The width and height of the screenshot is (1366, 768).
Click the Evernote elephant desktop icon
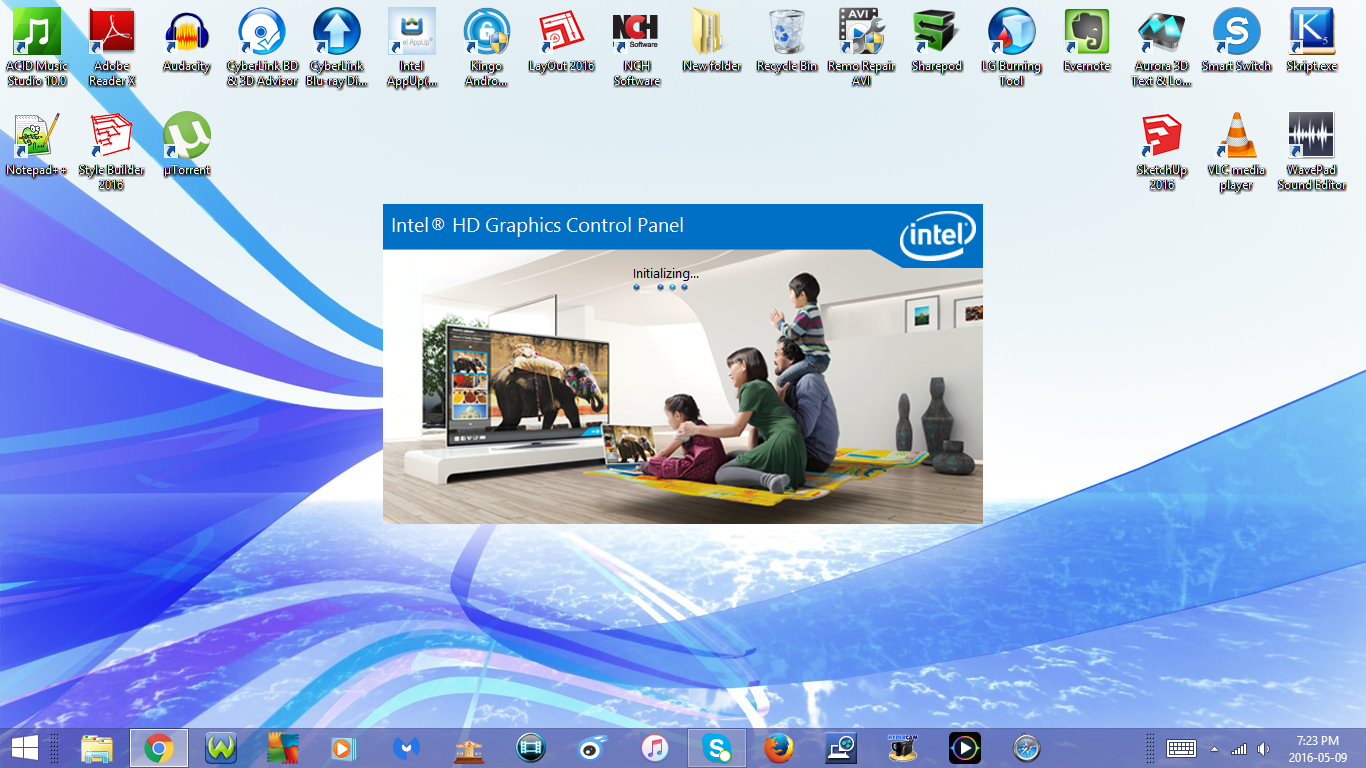(1087, 41)
